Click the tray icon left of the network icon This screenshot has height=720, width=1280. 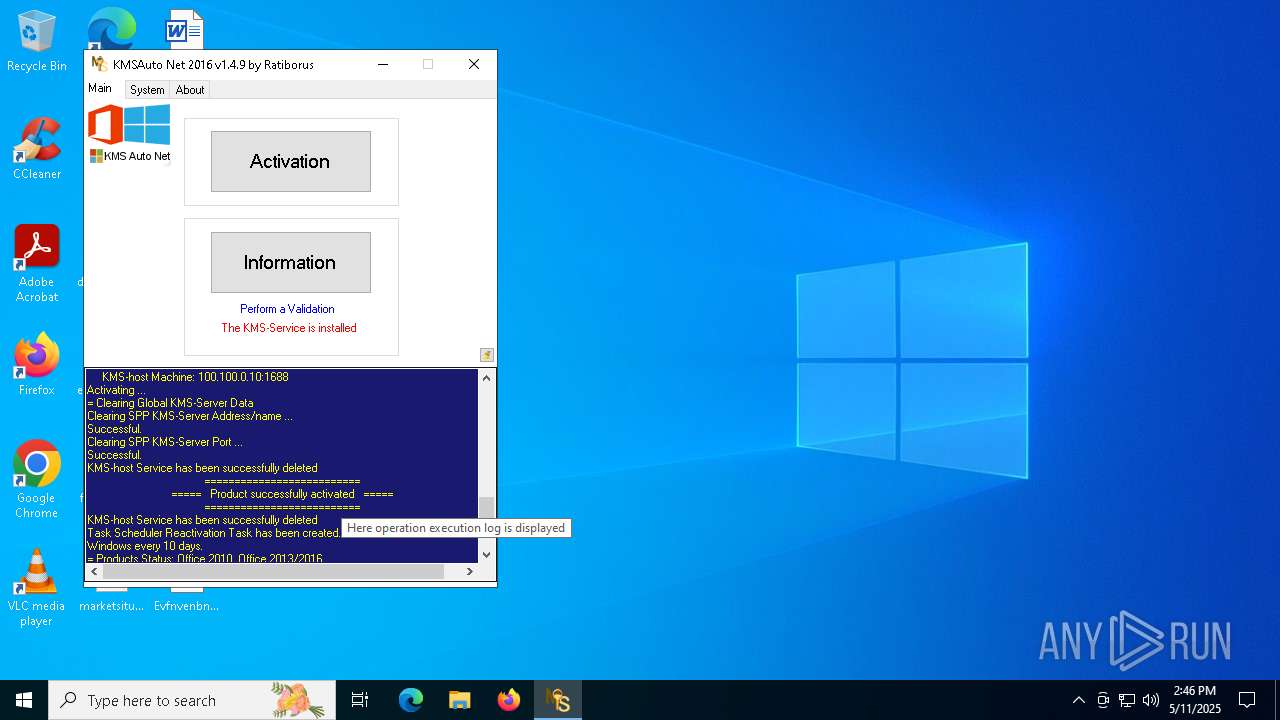tap(1103, 700)
